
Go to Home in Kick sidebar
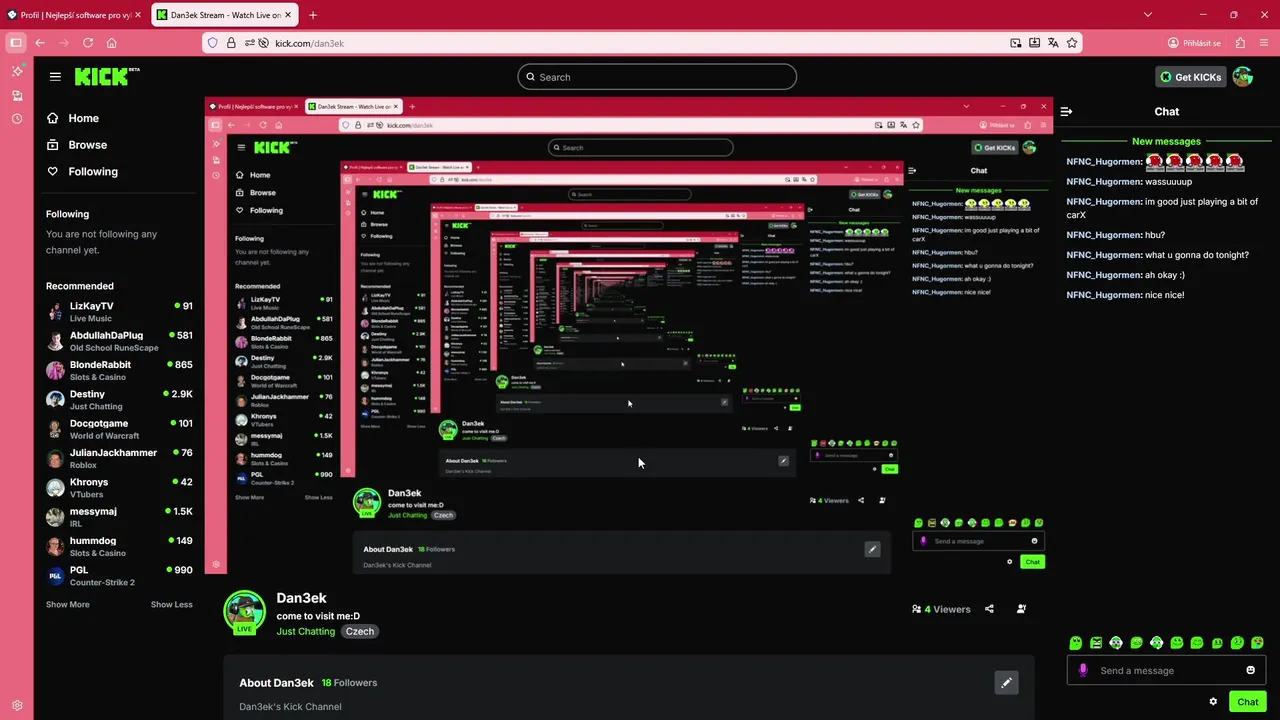click(x=73, y=118)
